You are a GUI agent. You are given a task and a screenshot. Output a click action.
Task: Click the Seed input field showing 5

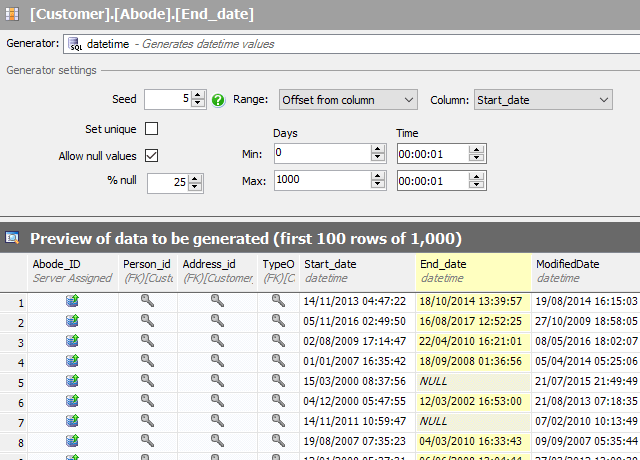168,99
